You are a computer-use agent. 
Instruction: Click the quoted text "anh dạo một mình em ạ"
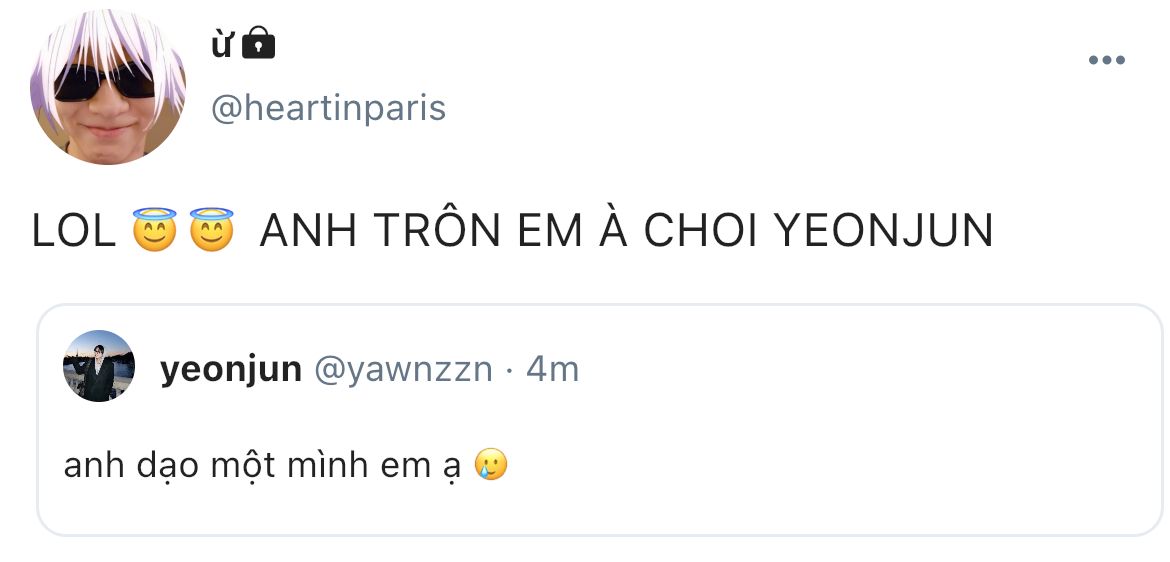[x=262, y=465]
